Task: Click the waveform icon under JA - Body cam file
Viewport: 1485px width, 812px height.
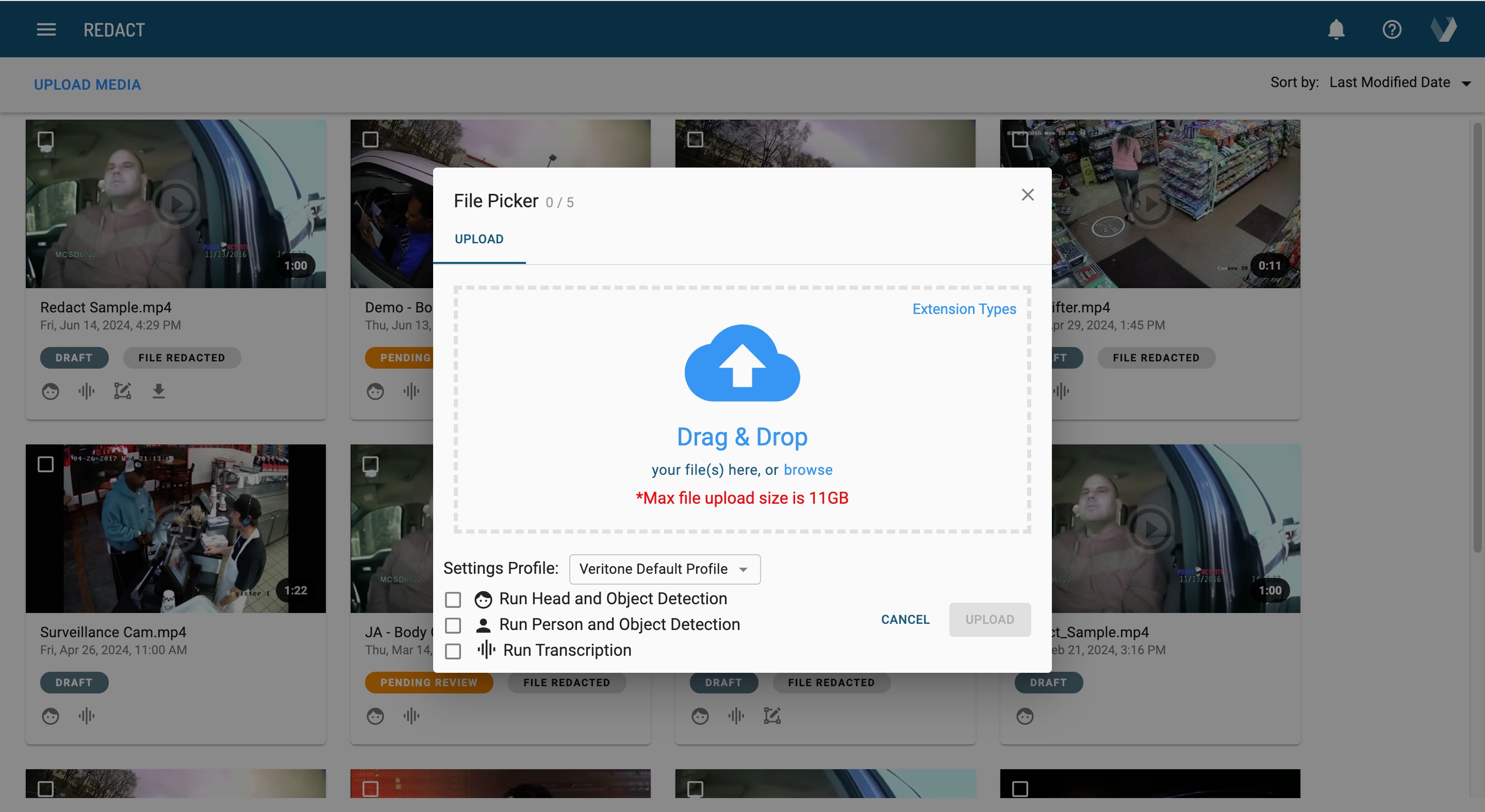Action: pos(410,716)
